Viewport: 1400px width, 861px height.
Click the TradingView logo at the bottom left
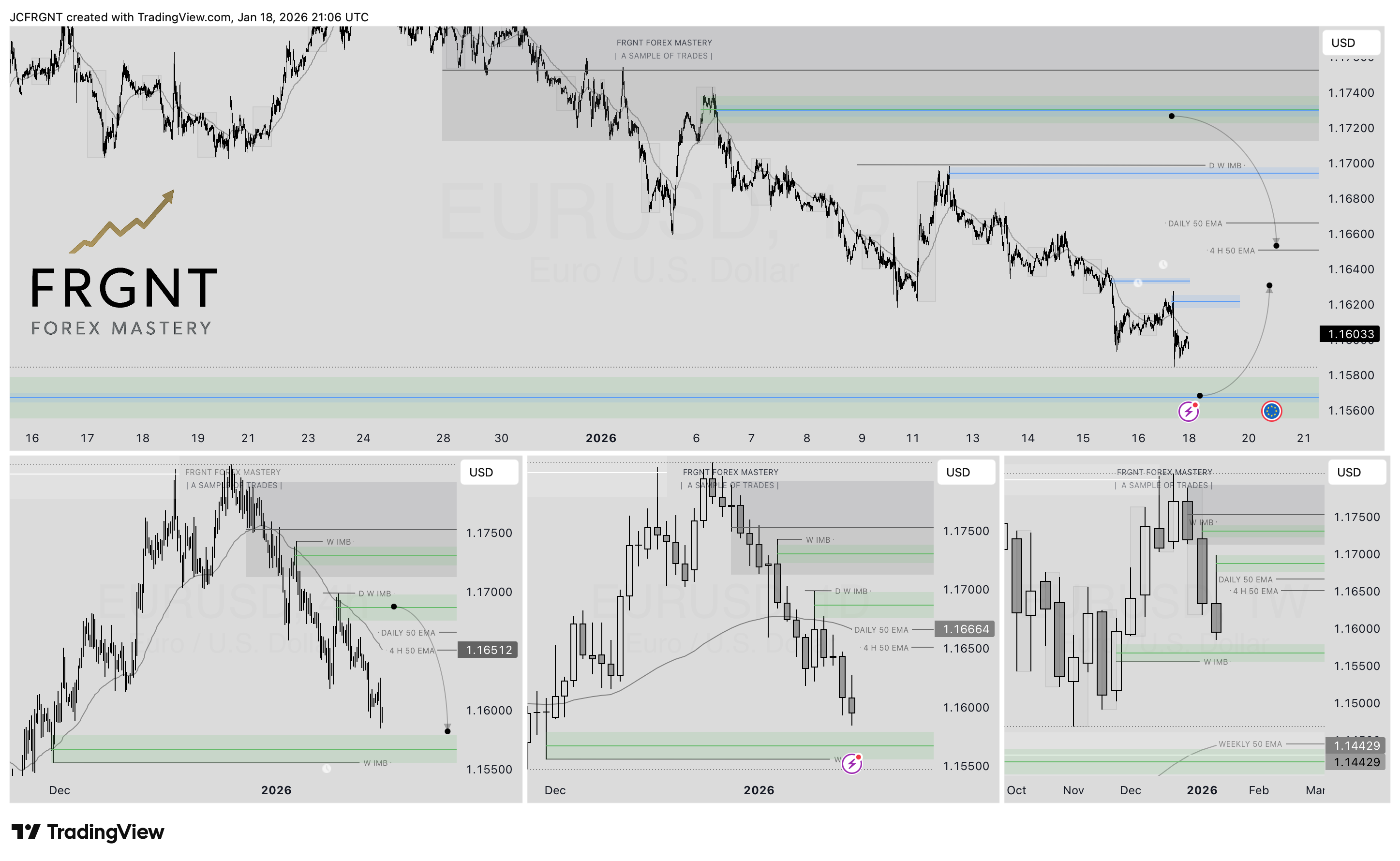point(88,832)
